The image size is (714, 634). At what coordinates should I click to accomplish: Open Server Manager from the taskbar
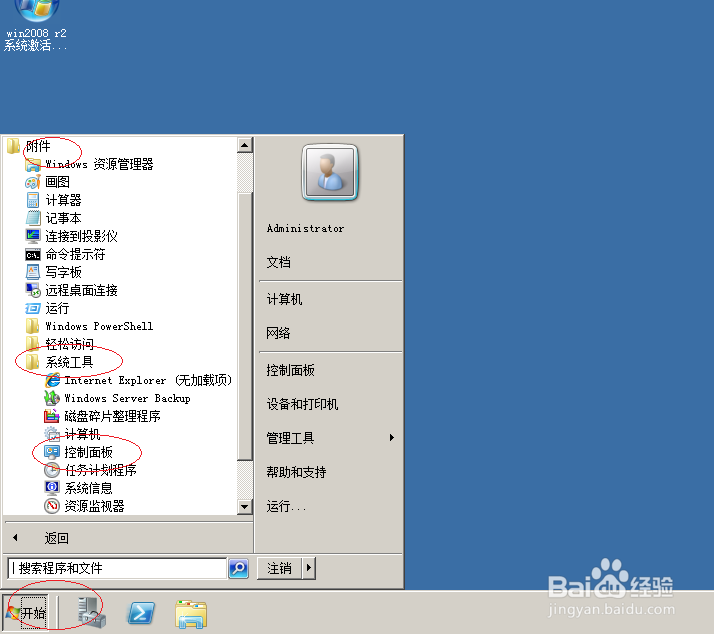(x=92, y=613)
